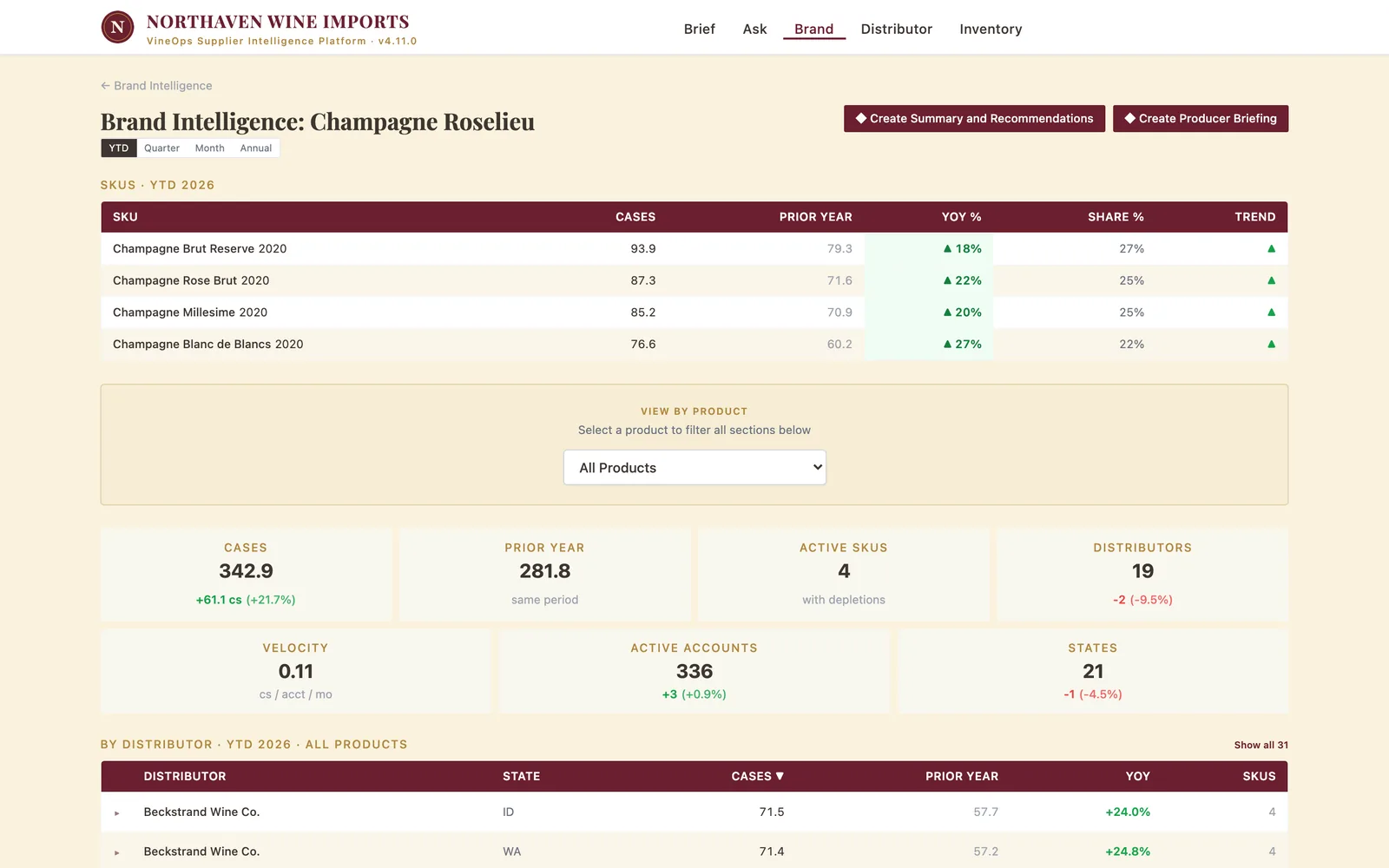Viewport: 1389px width, 868px height.
Task: Click Create Summary and Recommendations button
Action: point(974,119)
